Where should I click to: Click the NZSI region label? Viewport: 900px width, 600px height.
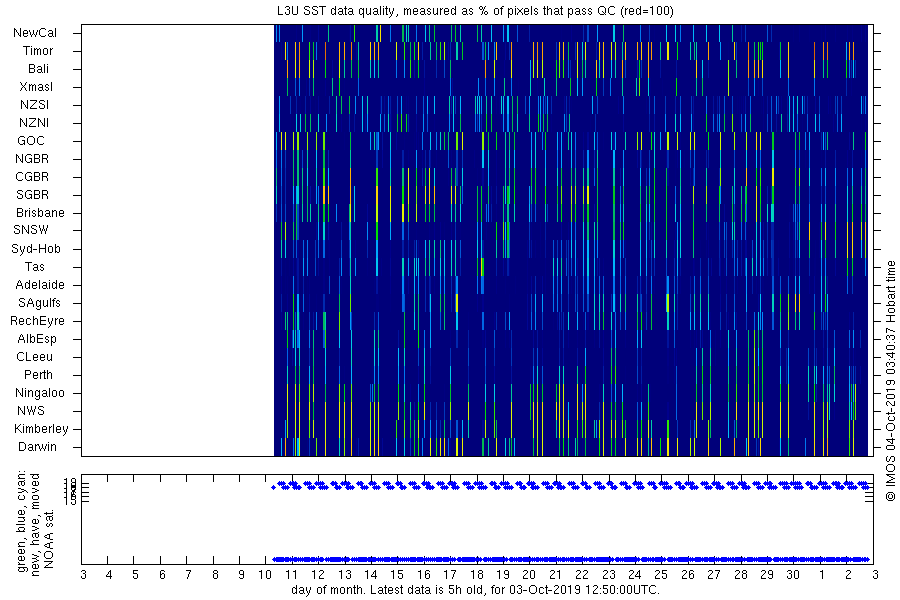point(34,105)
